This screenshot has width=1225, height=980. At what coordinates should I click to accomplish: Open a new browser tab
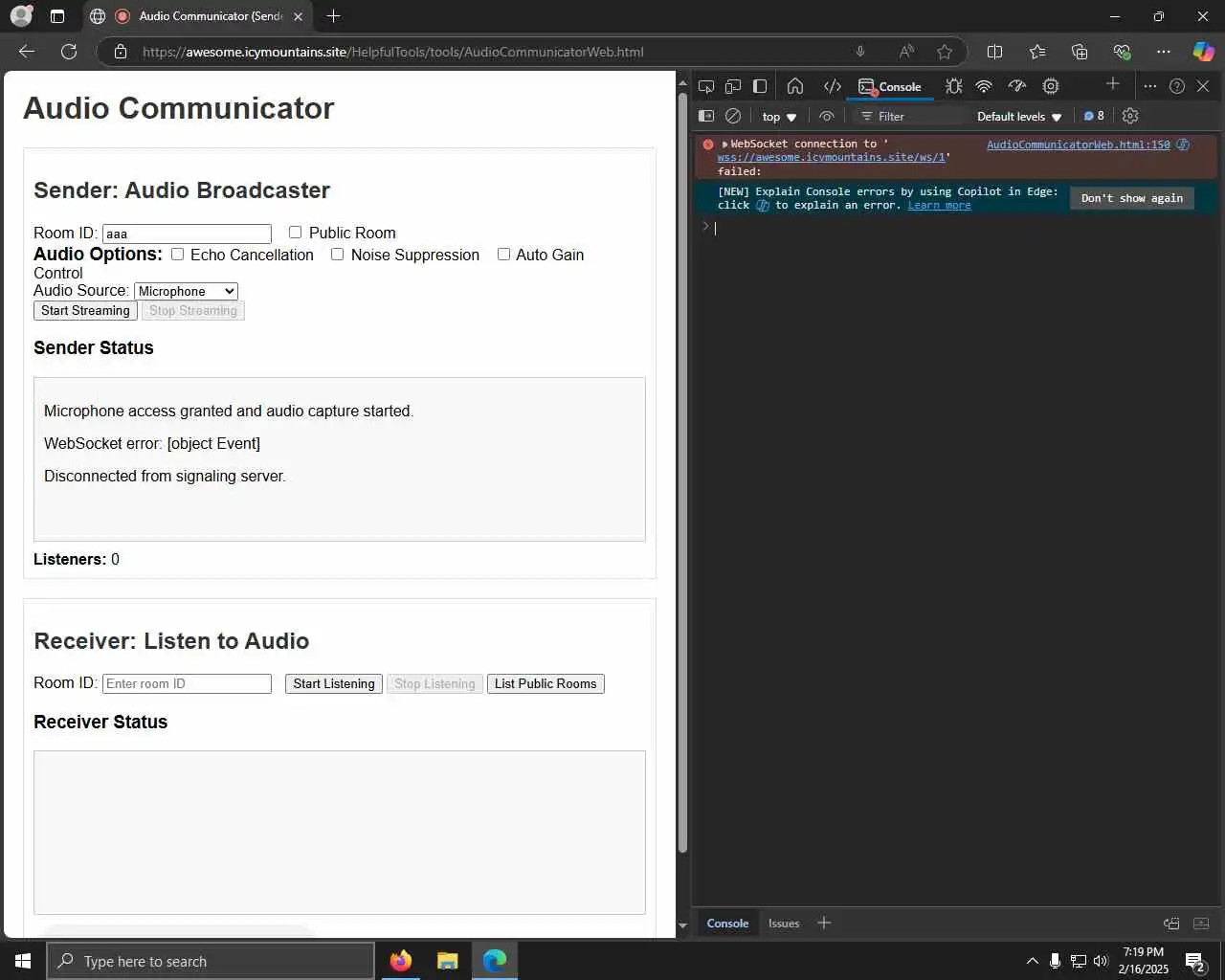[x=333, y=16]
